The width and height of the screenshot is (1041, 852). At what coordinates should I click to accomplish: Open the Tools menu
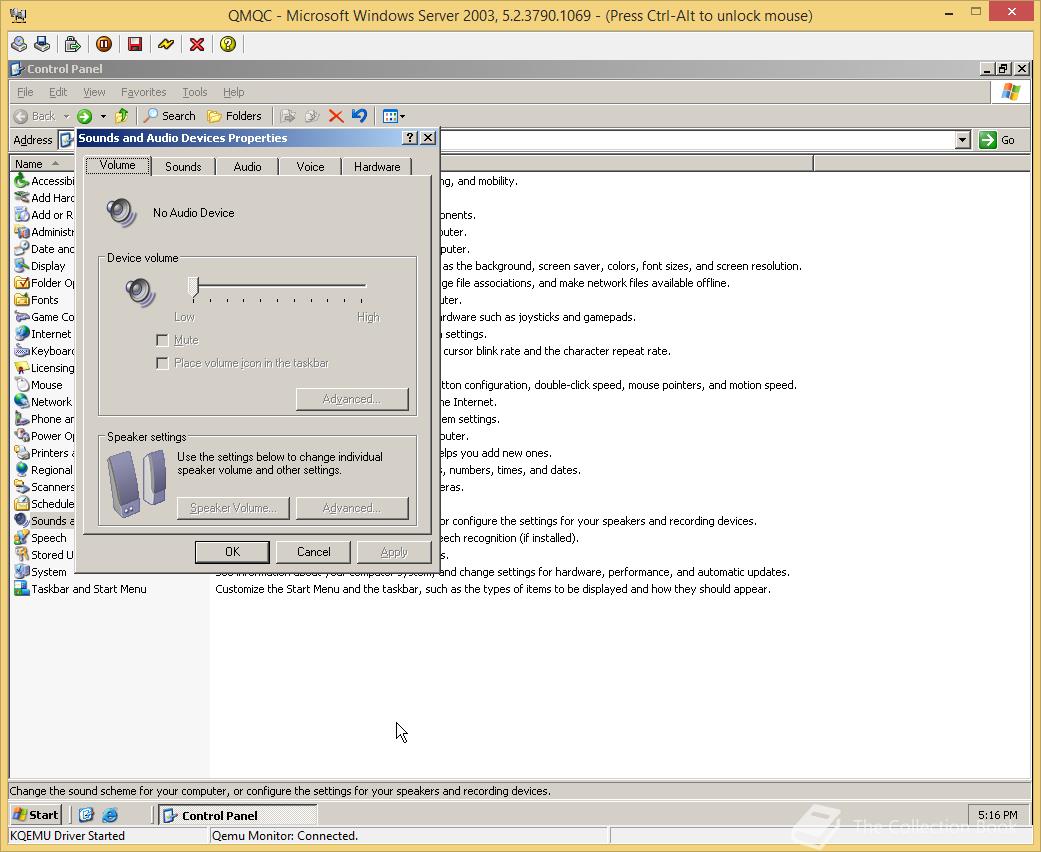[195, 92]
